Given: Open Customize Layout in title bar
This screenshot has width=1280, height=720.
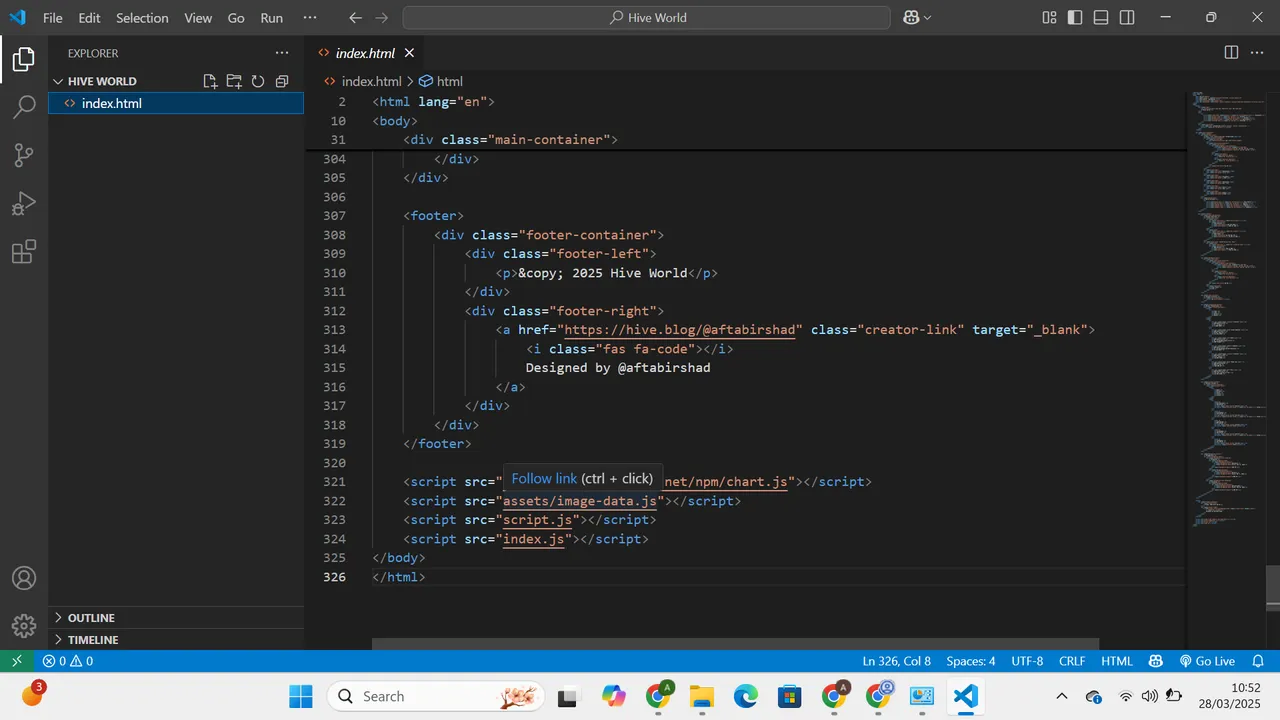Looking at the screenshot, I should 1049,17.
